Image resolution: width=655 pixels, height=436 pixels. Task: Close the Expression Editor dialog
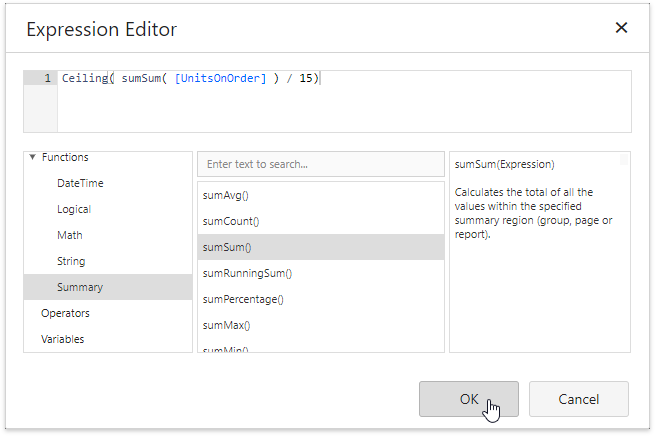point(621,28)
